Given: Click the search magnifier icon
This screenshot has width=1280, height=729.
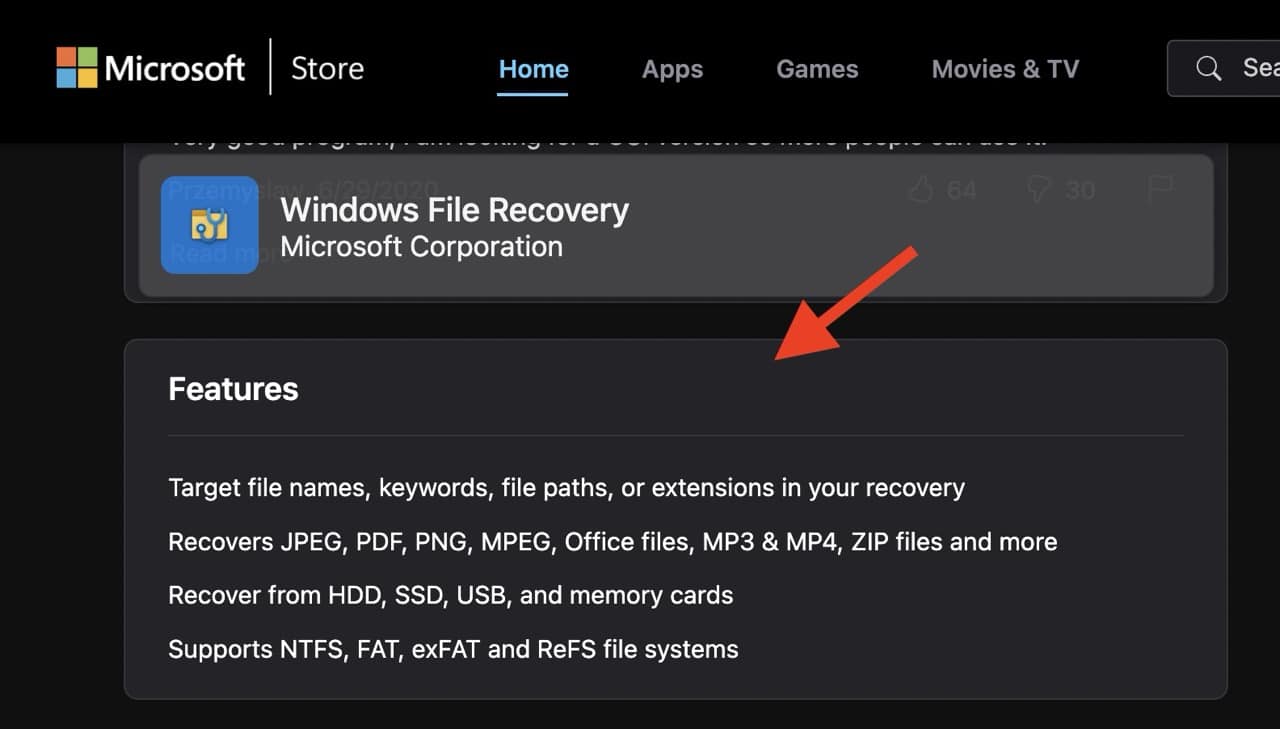Looking at the screenshot, I should [1209, 68].
